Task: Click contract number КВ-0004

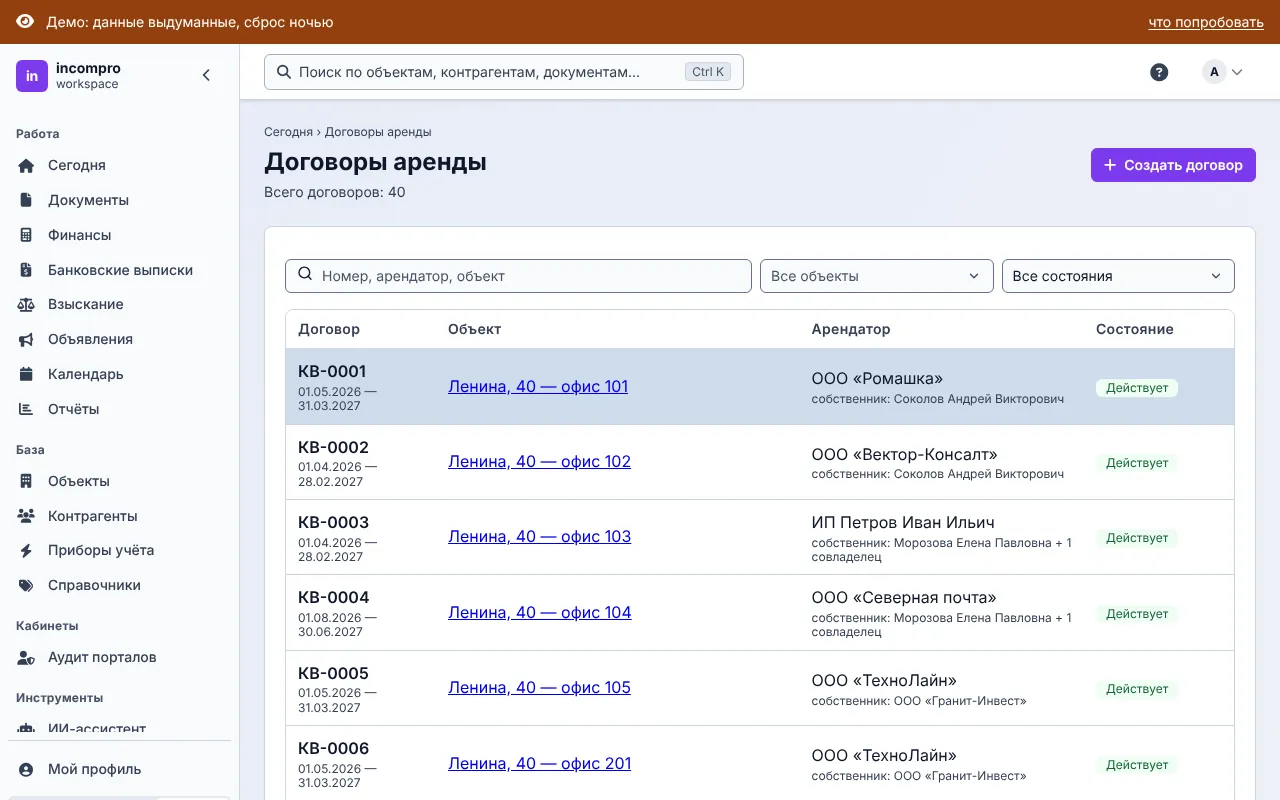Action: 333,597
